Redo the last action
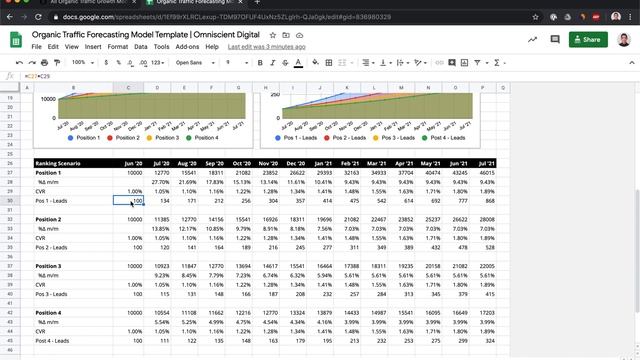The height and width of the screenshot is (360, 640). point(32,62)
